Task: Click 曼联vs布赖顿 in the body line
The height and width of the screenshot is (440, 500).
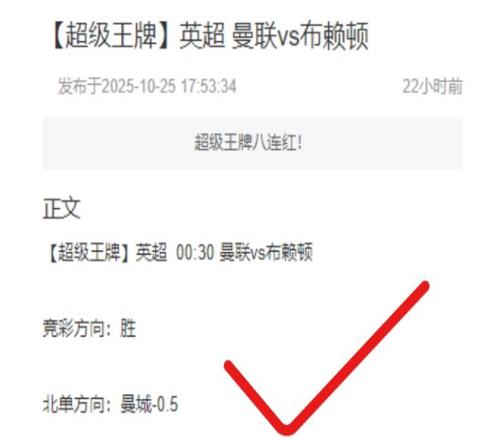Action: pos(266,252)
